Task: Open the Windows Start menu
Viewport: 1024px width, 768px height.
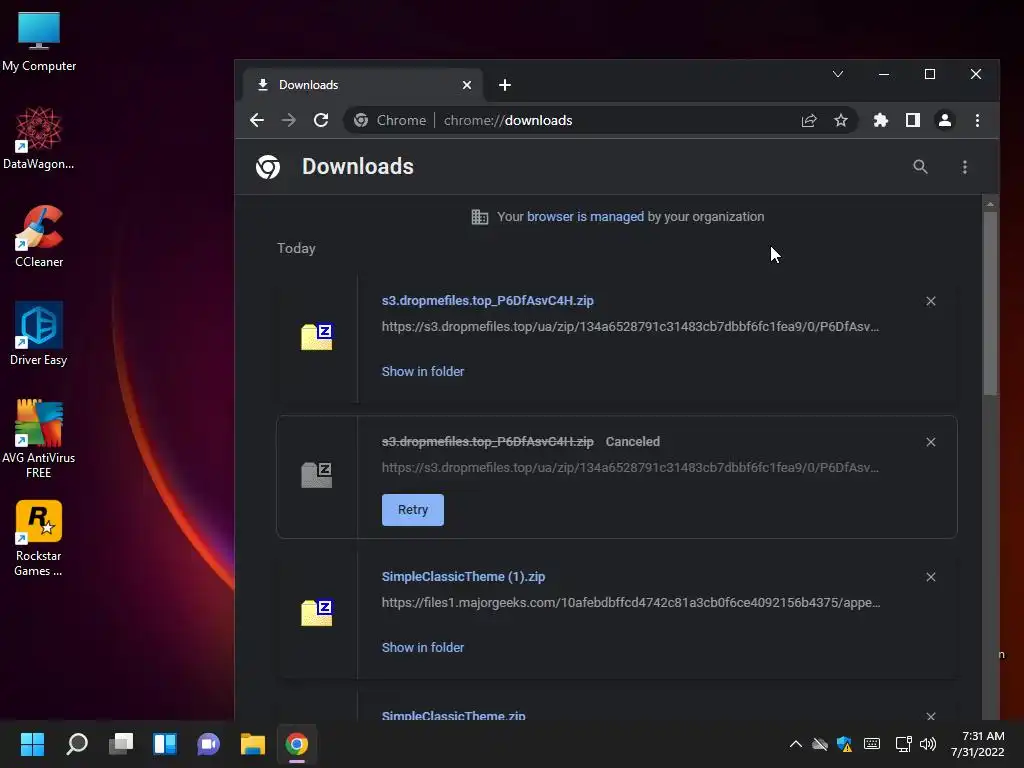Action: point(33,744)
